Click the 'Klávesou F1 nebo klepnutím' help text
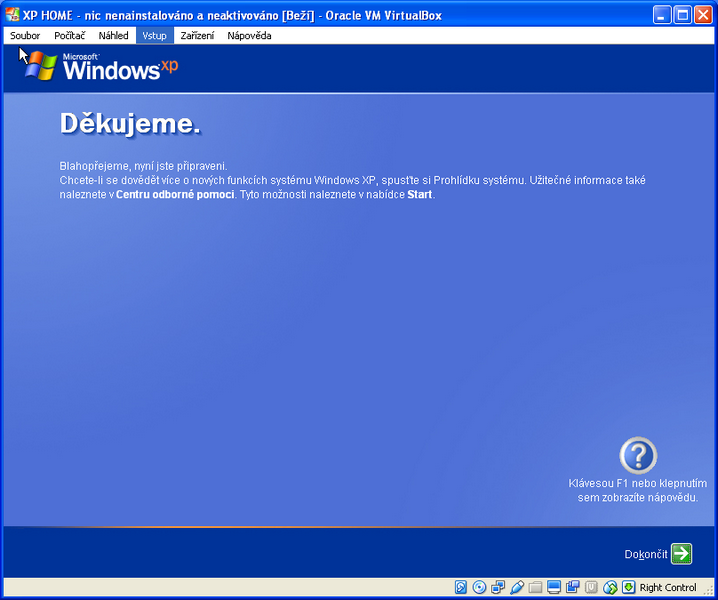Viewport: 718px width, 600px height. 637,483
